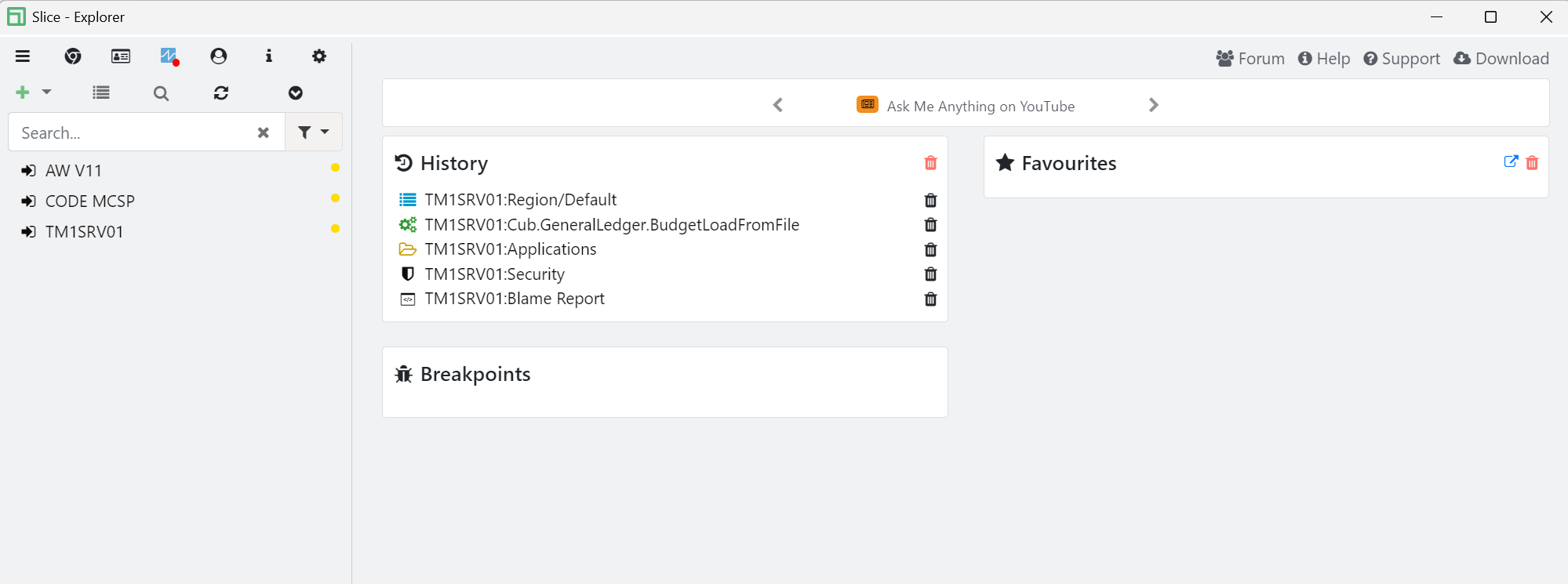Click the green plus add connection icon
Screen dimensions: 1568x584
point(23,92)
